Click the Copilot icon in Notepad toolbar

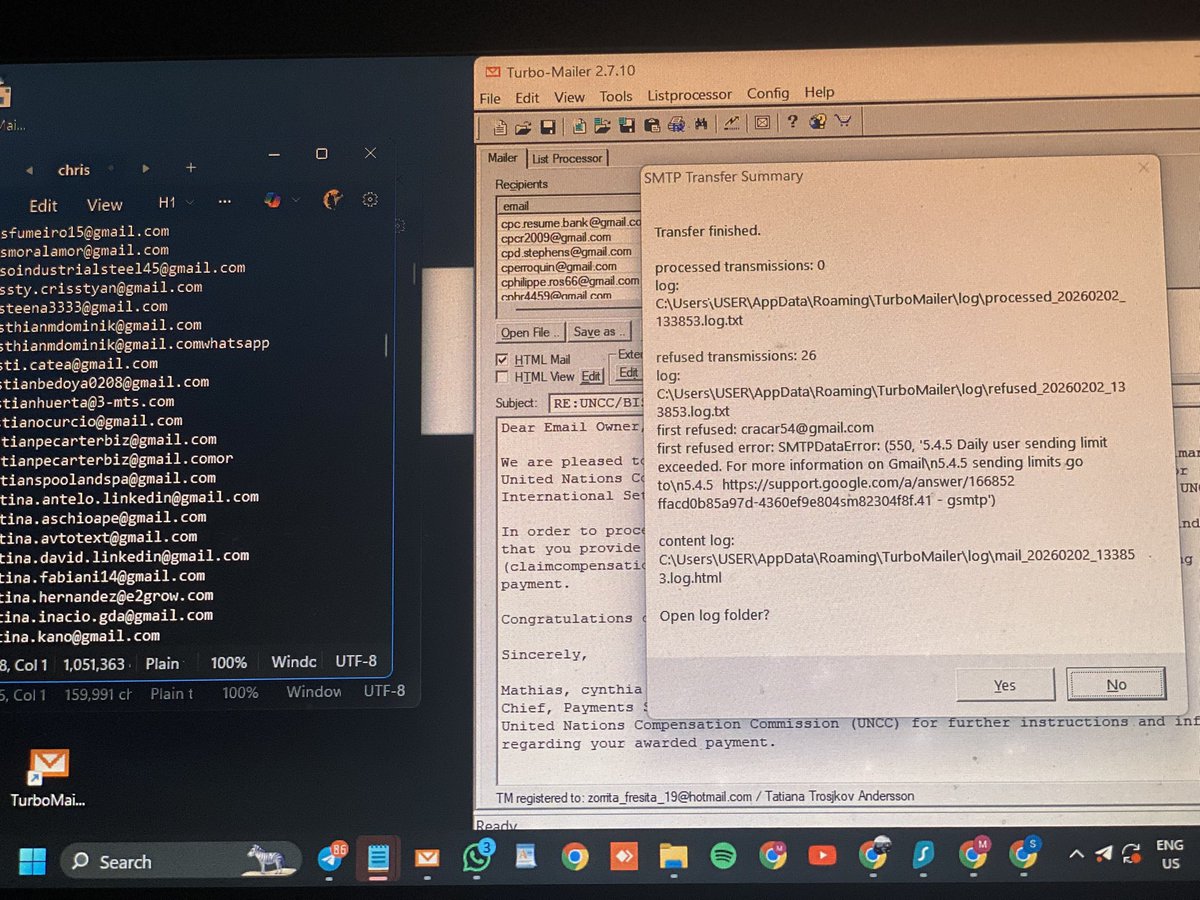pyautogui.click(x=272, y=200)
